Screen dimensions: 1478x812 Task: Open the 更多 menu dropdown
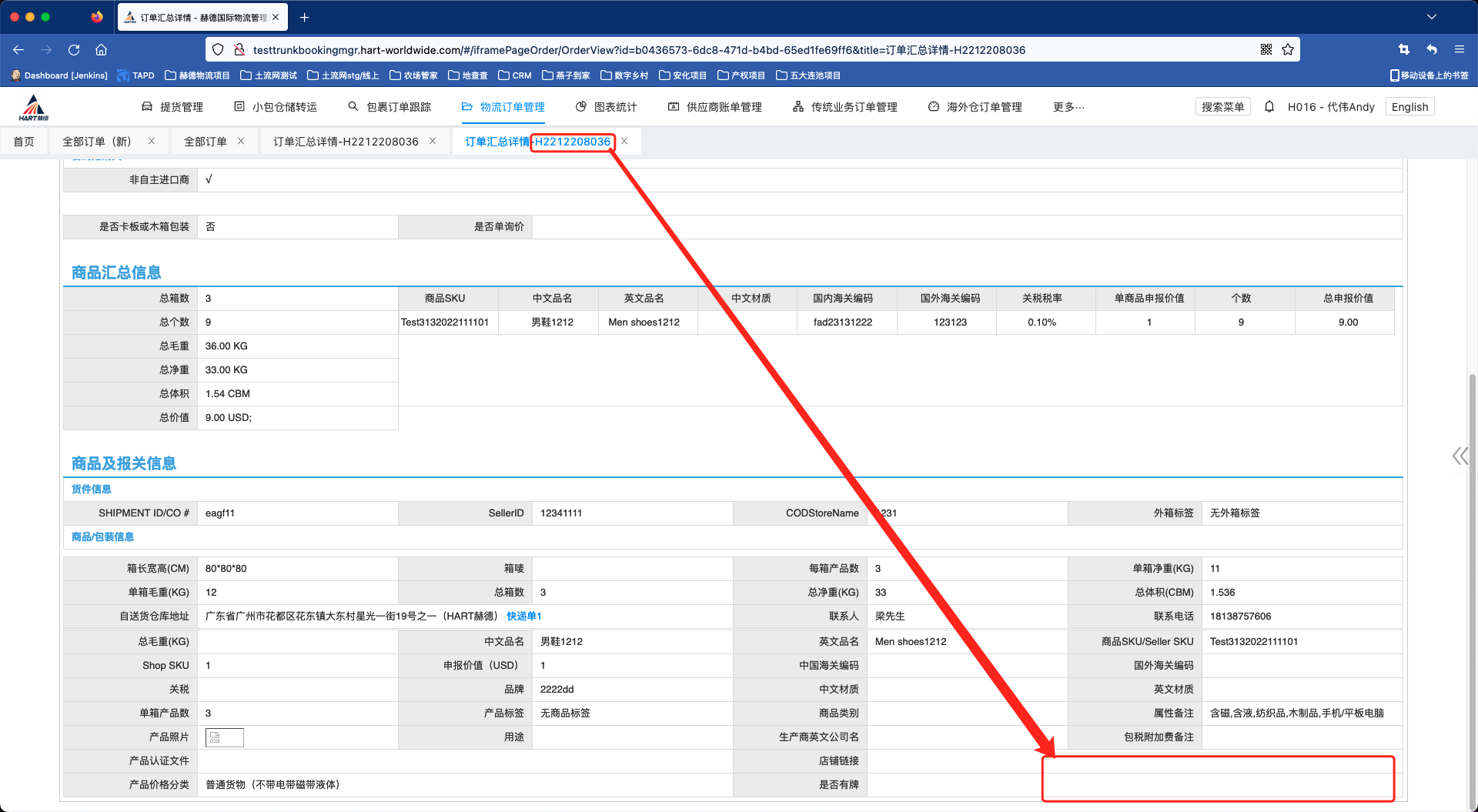1068,107
